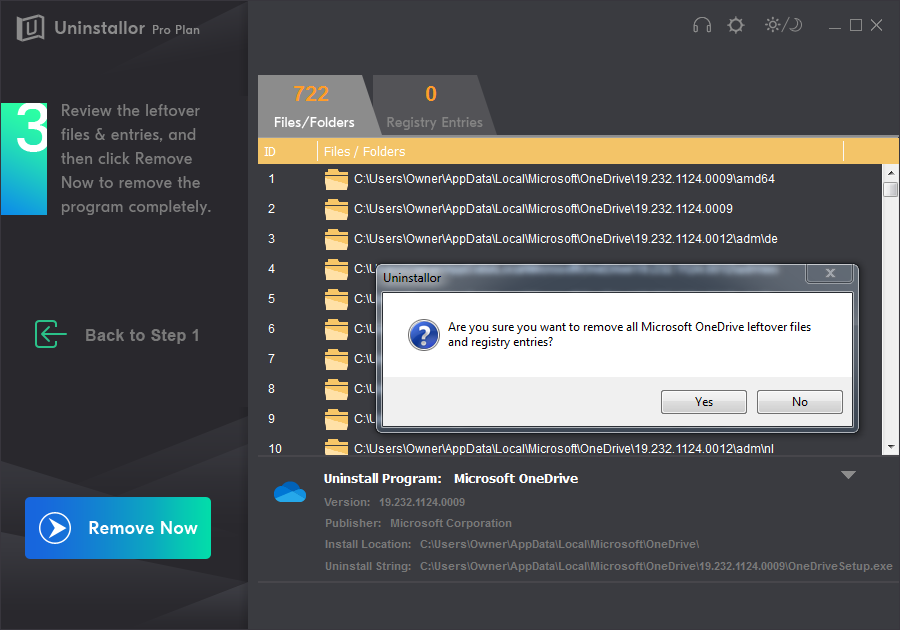Collapse the program details panel arrow
This screenshot has height=630, width=900.
(848, 475)
